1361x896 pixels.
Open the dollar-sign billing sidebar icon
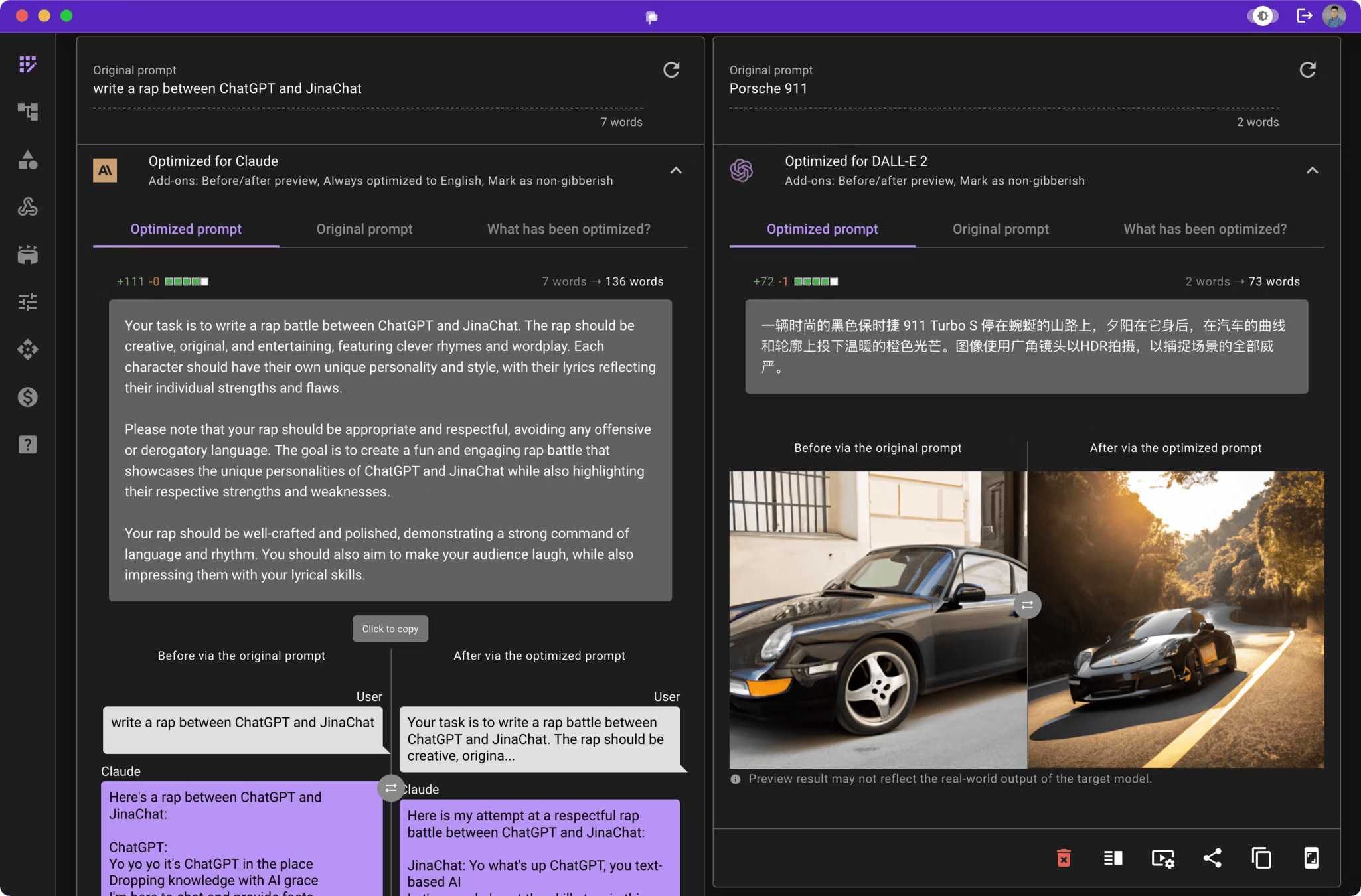tap(27, 397)
